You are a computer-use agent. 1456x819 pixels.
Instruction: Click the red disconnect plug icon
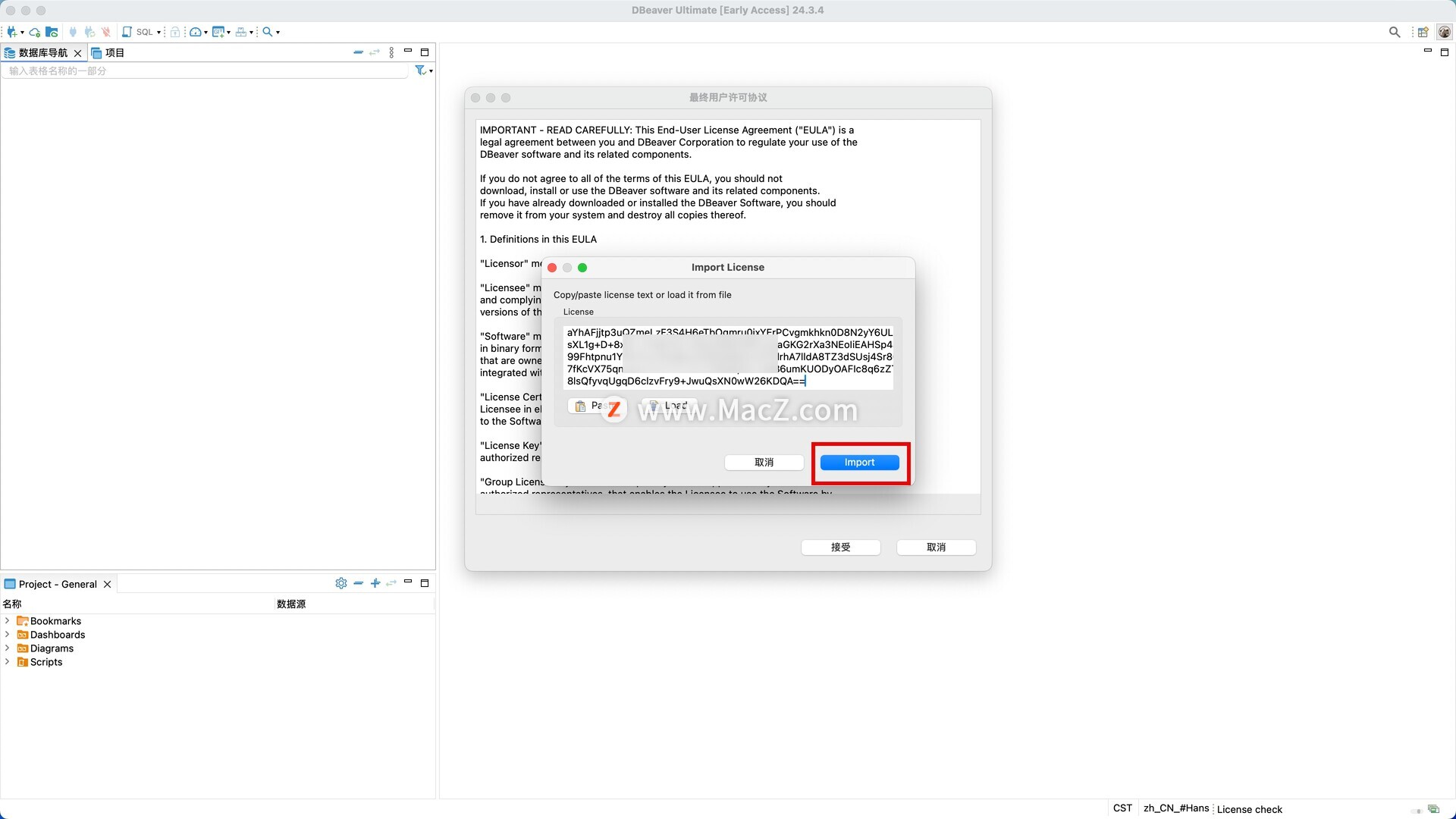[106, 32]
